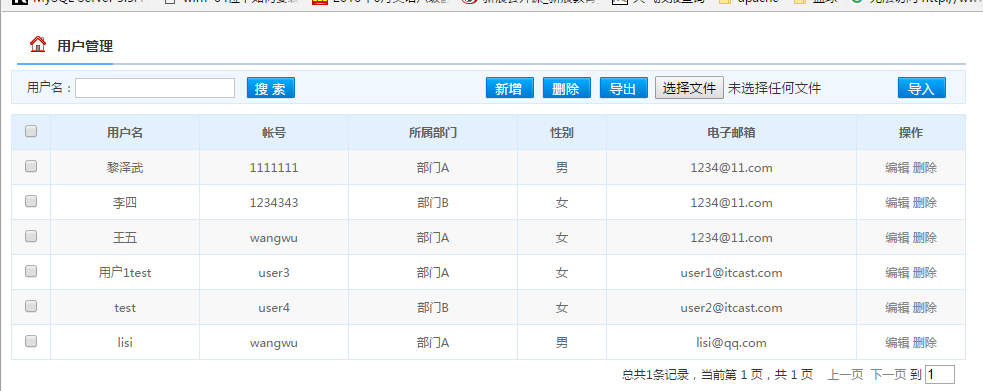Click the 性别 column header
983x391 pixels.
click(x=562, y=133)
